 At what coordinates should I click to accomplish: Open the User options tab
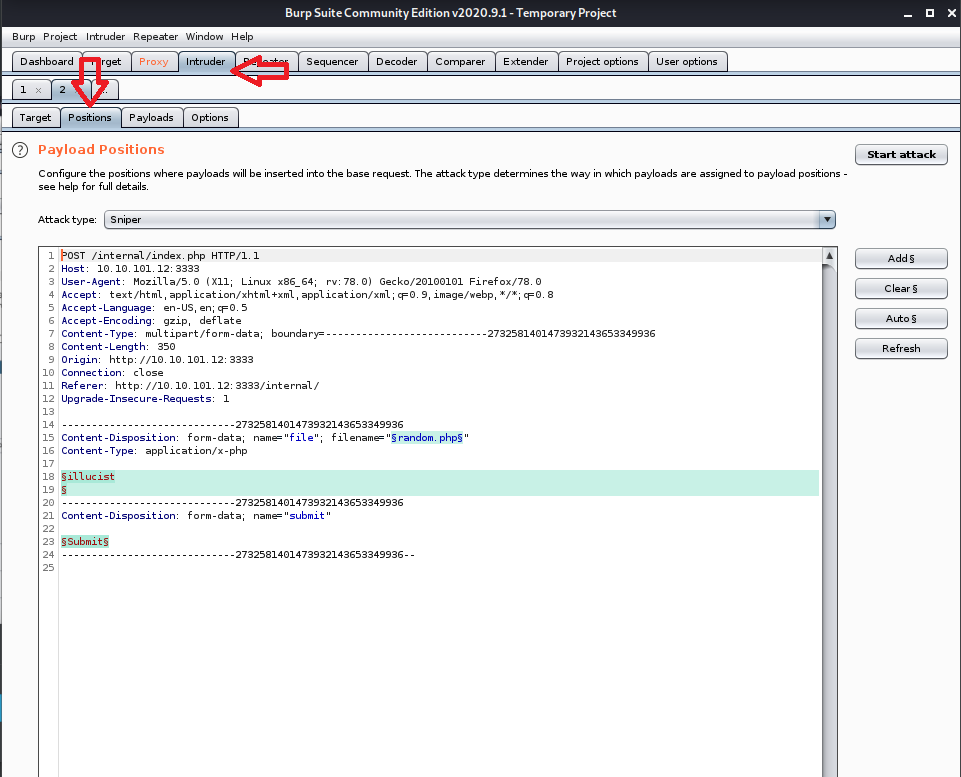(x=687, y=61)
